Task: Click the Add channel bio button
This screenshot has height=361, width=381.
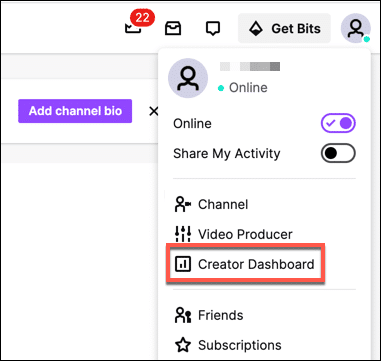Action: [x=75, y=111]
